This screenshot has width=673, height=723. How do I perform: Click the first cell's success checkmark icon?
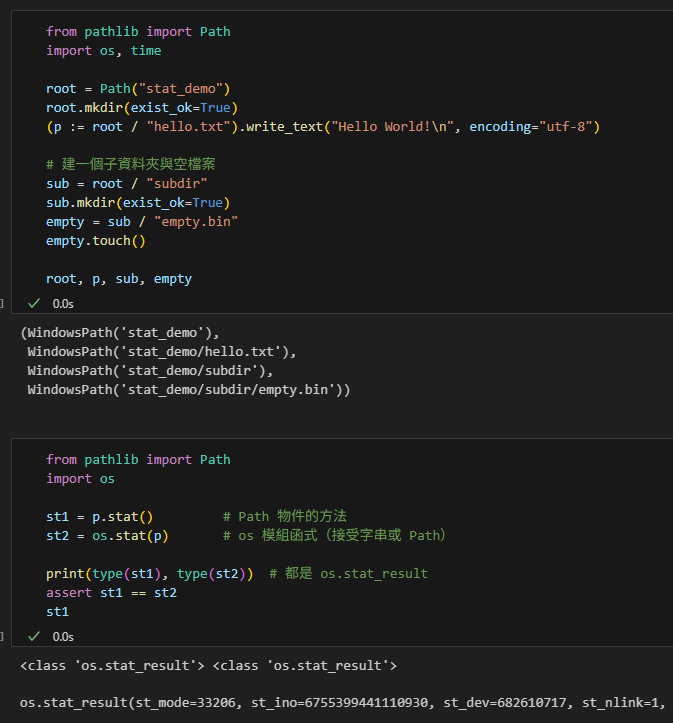[34, 303]
